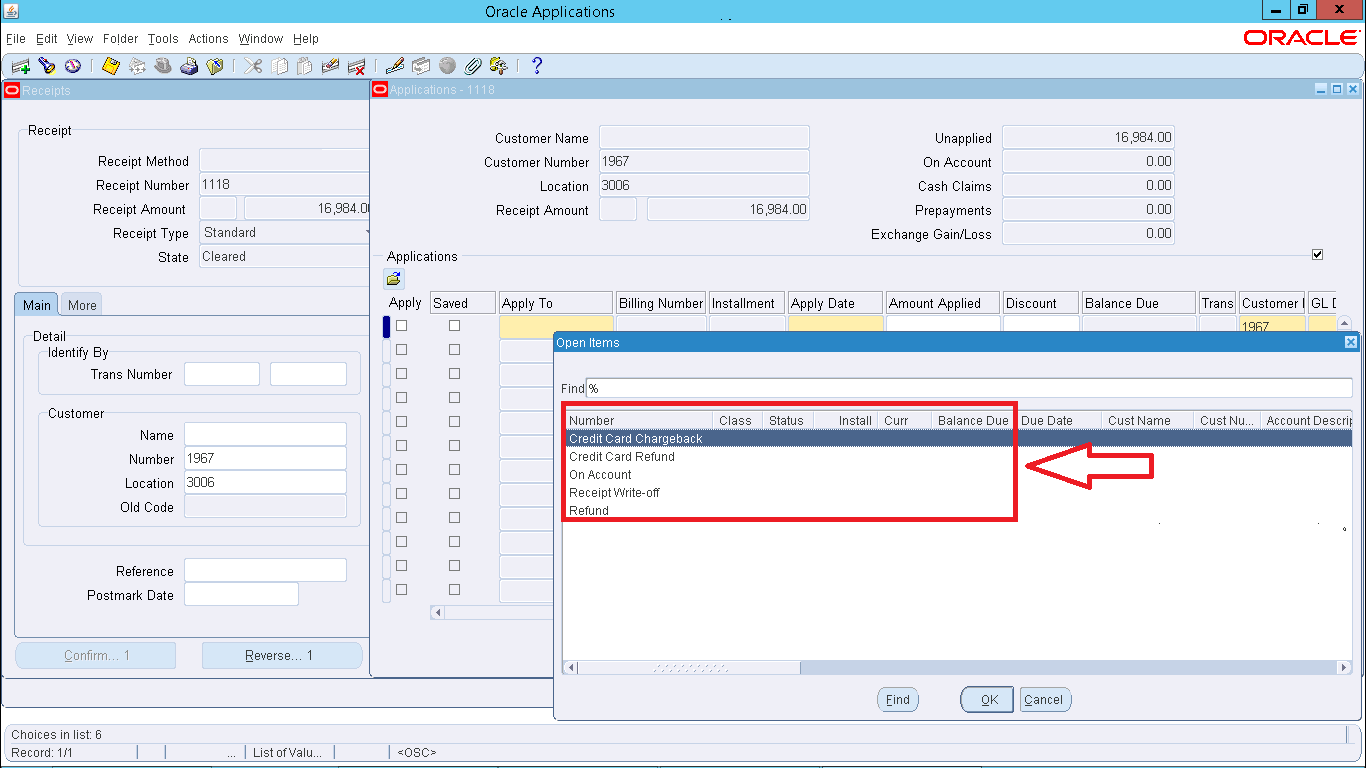Open the View menu
The height and width of the screenshot is (770, 1366).
[x=80, y=39]
